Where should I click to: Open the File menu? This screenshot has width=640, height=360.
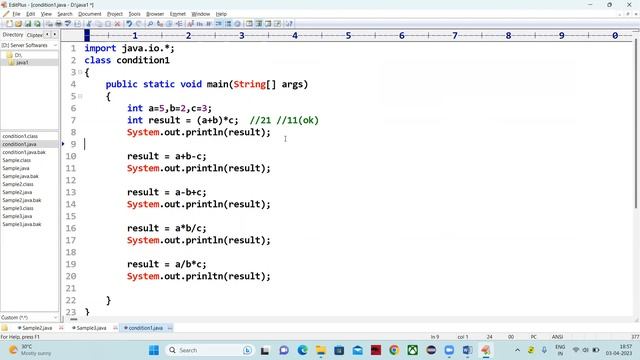point(16,14)
